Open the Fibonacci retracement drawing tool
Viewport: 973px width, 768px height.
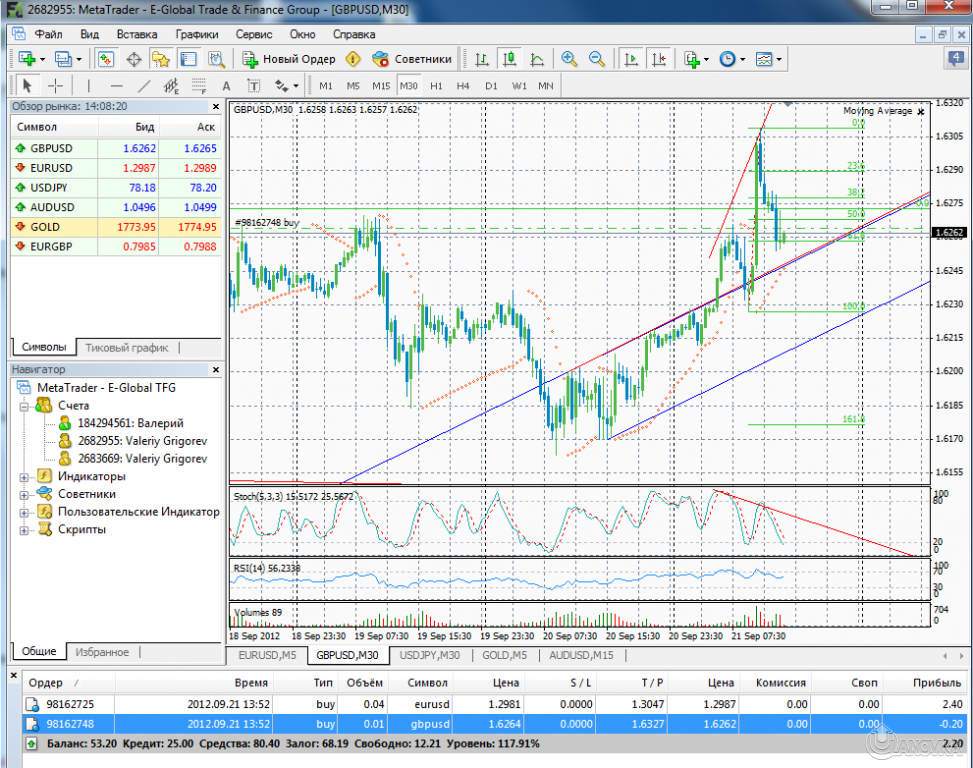(197, 86)
